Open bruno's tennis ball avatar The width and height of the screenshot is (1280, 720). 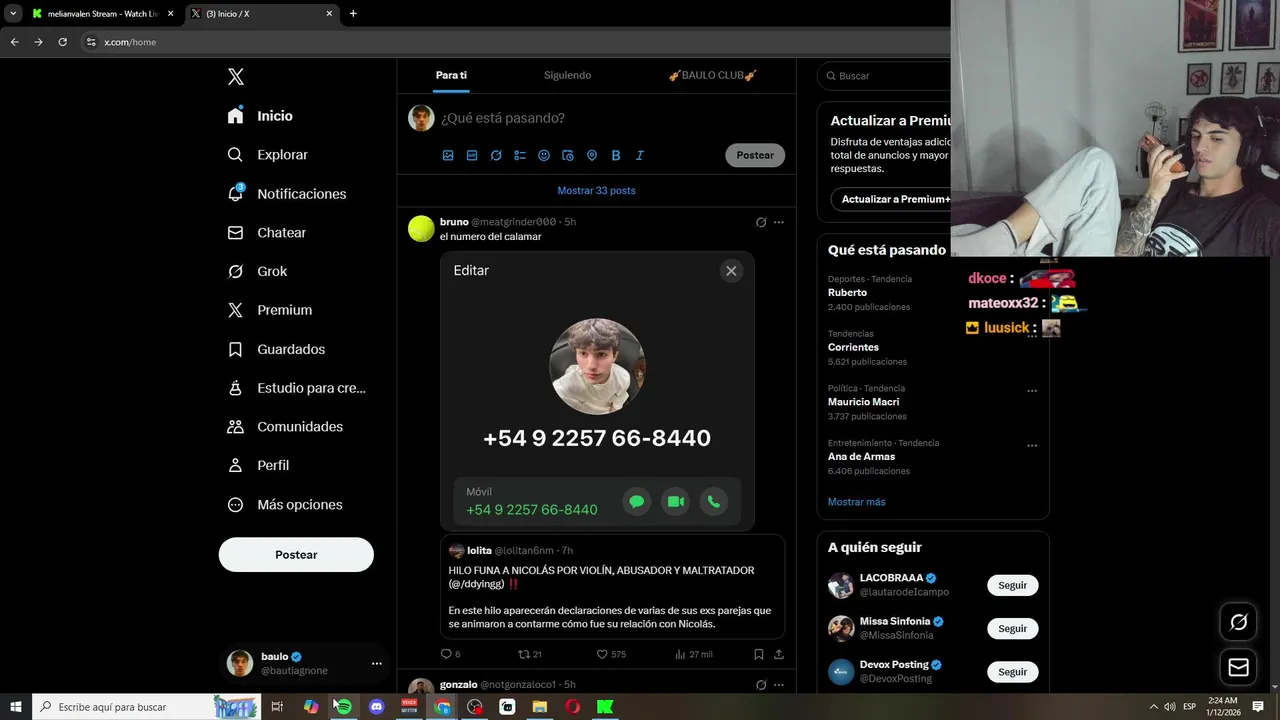click(x=421, y=229)
